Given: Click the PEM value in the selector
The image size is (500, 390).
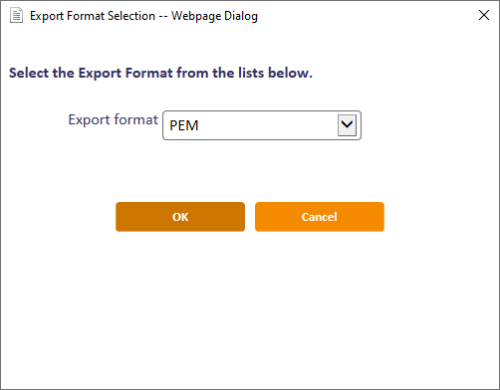Looking at the screenshot, I should coord(184,126).
